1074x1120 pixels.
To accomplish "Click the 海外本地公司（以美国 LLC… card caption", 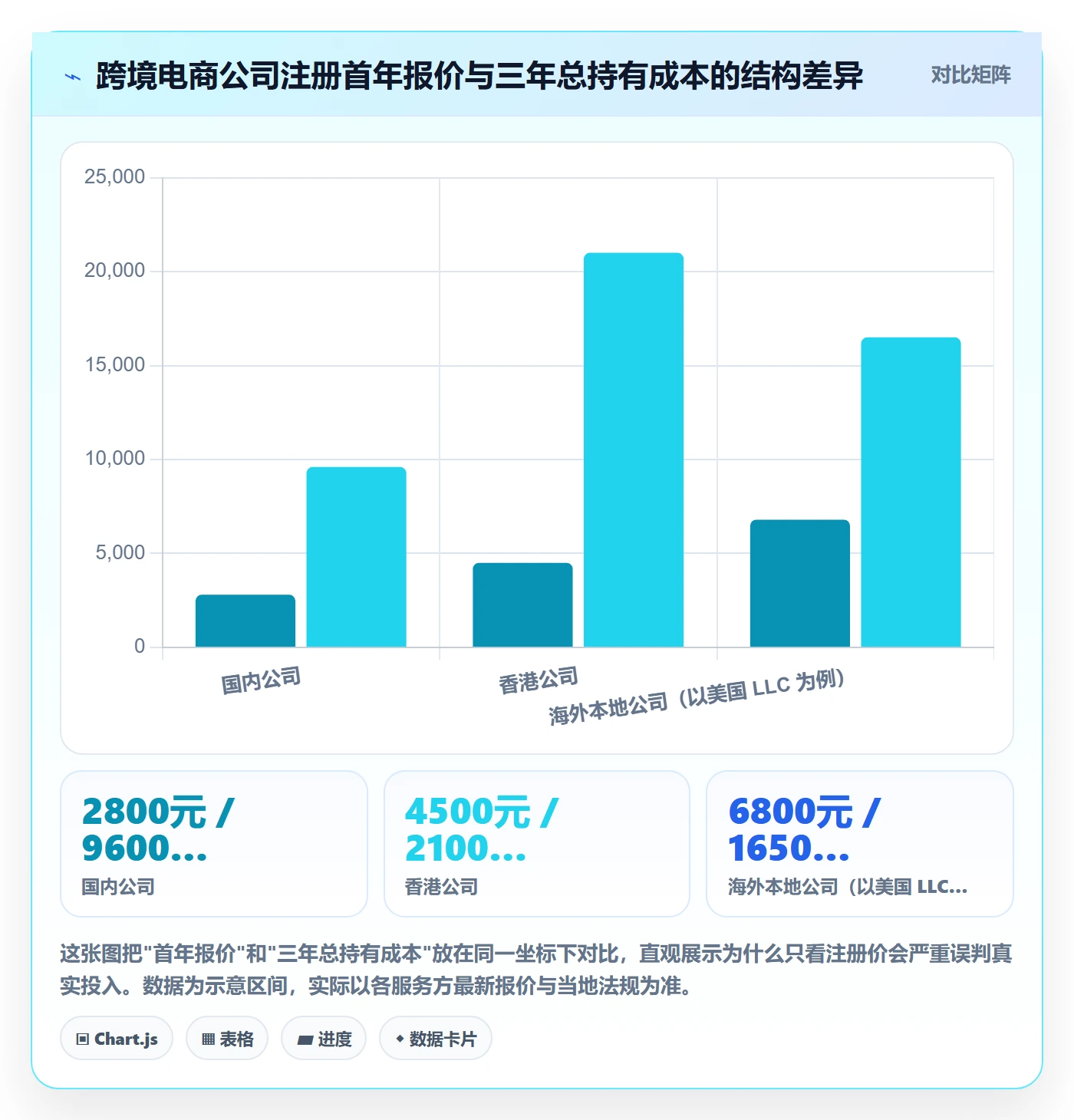I will 848,888.
